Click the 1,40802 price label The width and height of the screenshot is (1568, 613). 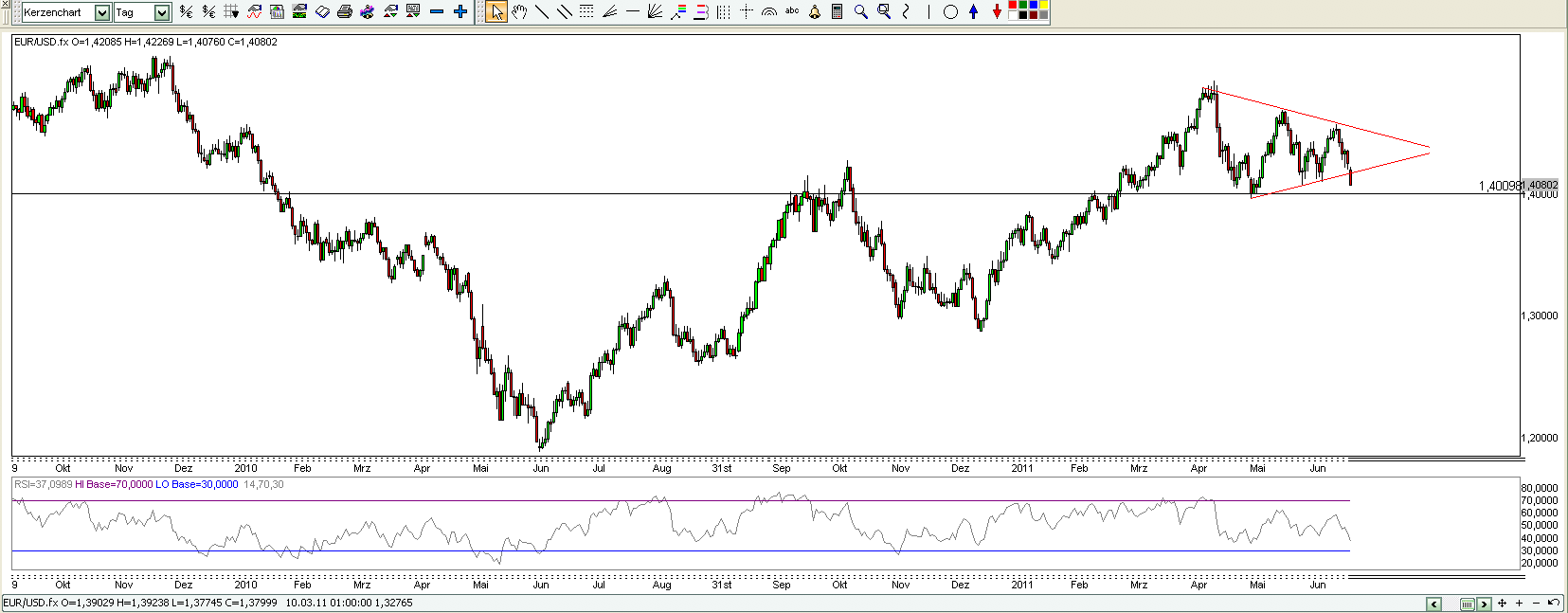click(x=1541, y=185)
